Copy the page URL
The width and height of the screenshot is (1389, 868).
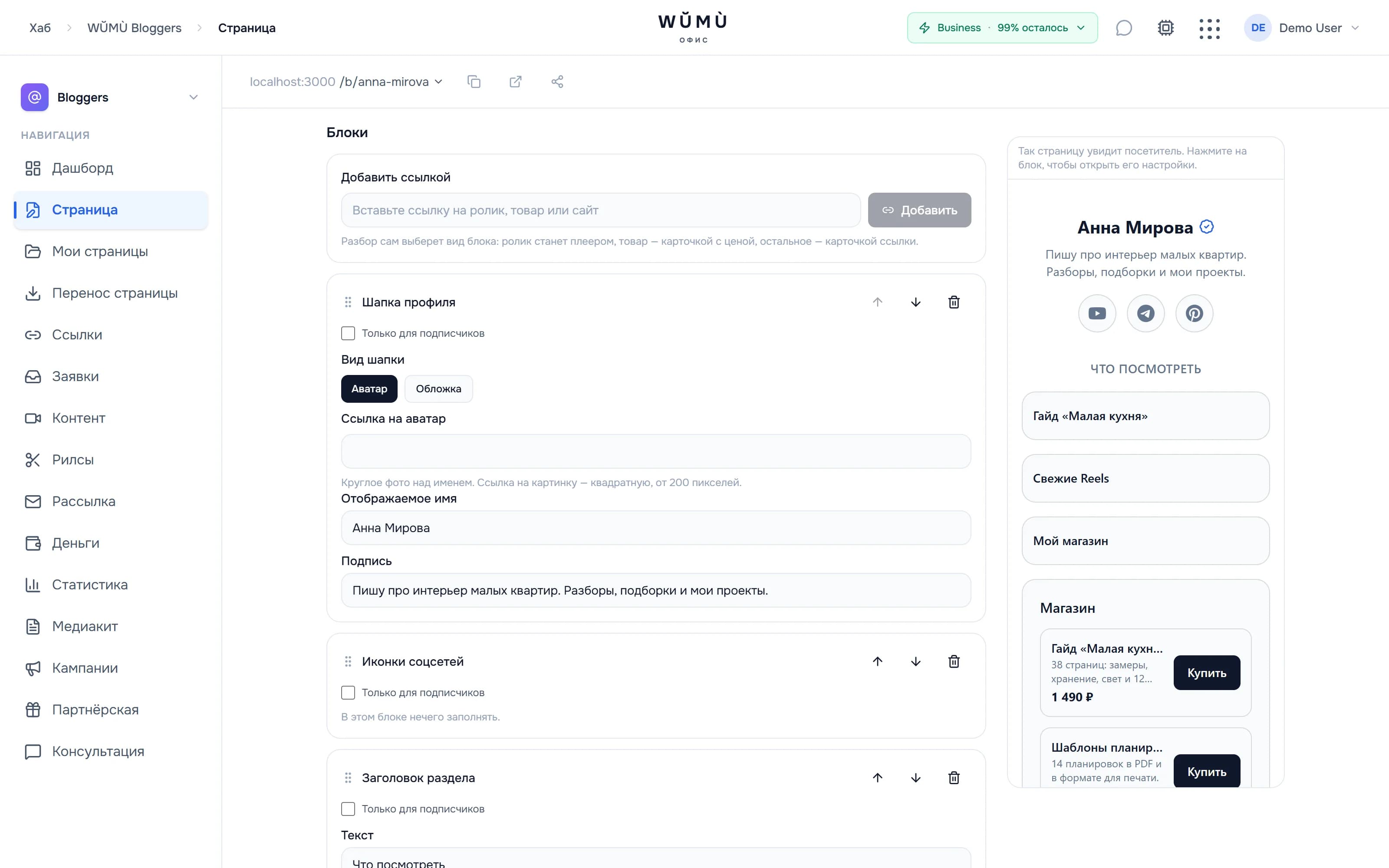474,82
